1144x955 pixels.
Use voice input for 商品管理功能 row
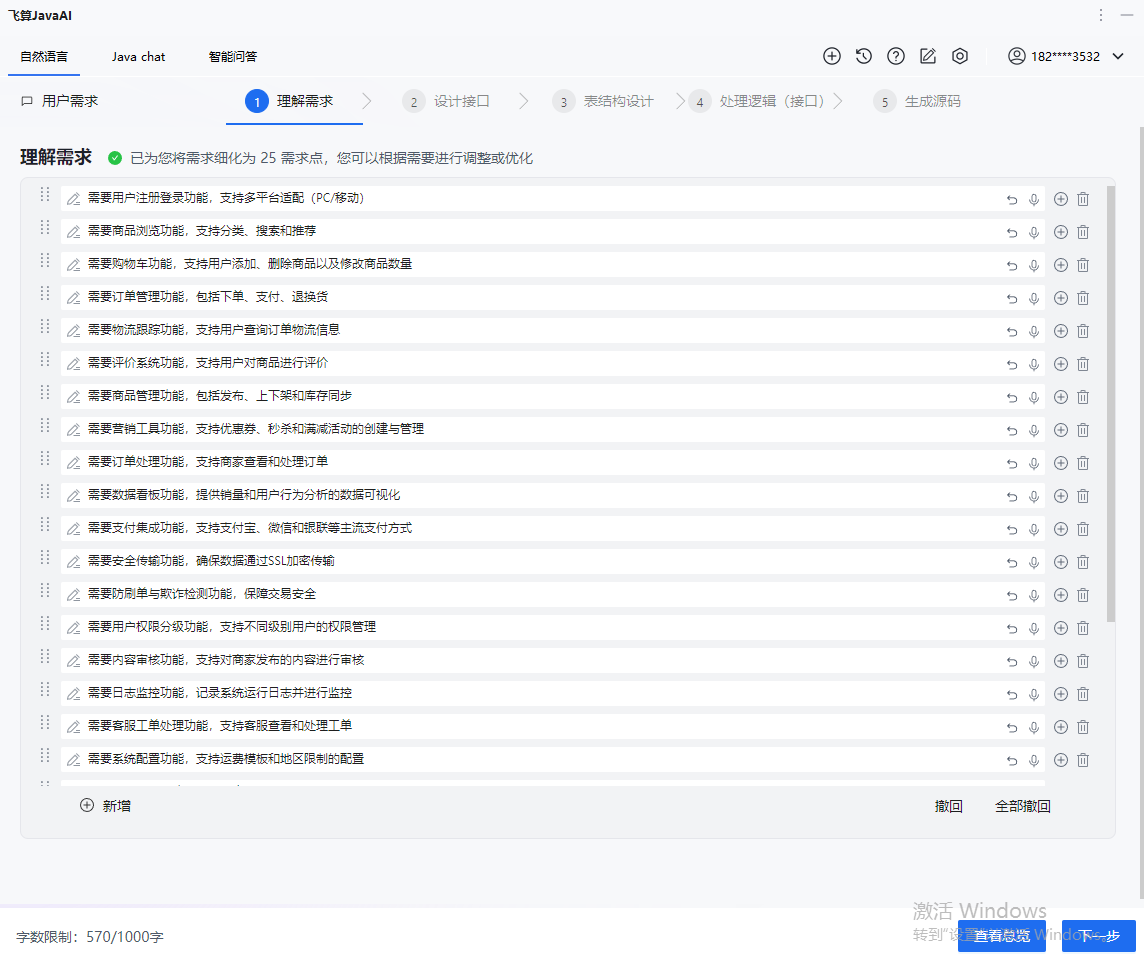pos(1034,397)
